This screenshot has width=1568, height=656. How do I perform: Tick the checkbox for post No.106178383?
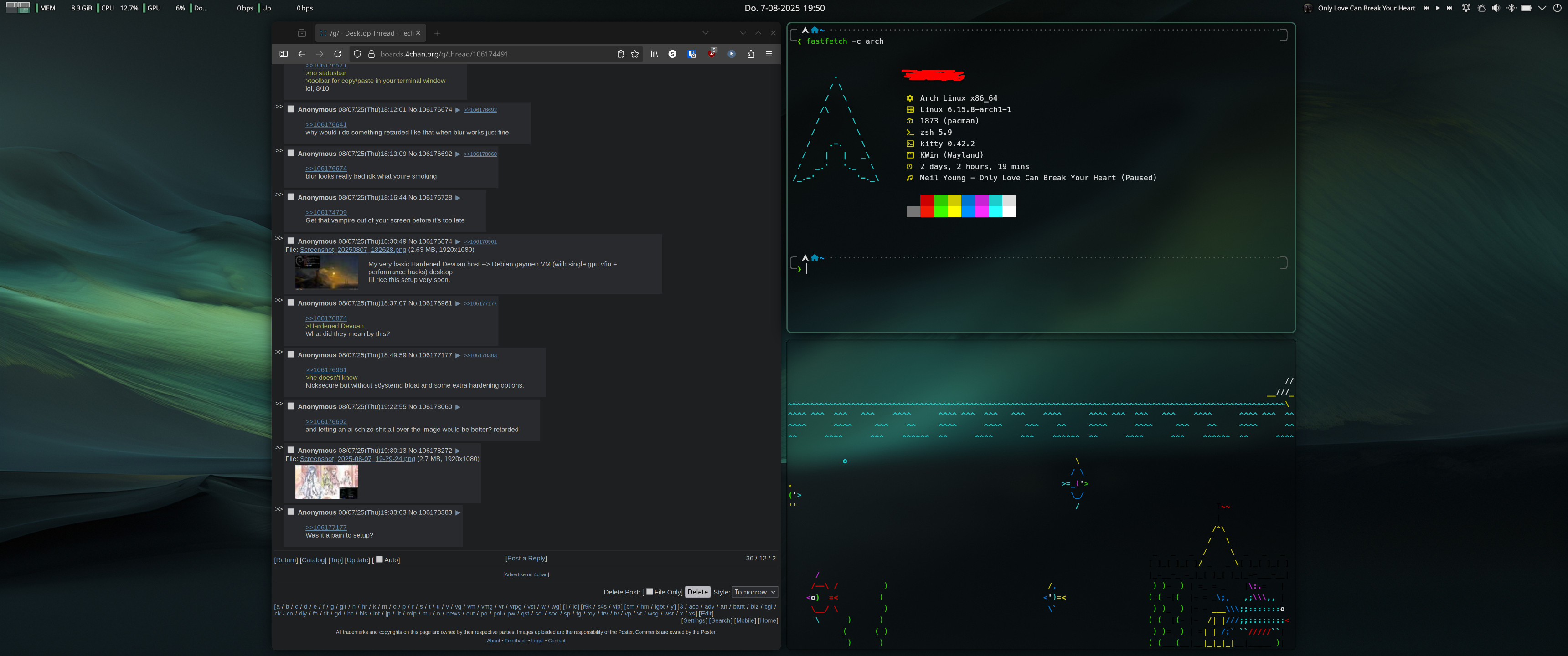coord(291,512)
